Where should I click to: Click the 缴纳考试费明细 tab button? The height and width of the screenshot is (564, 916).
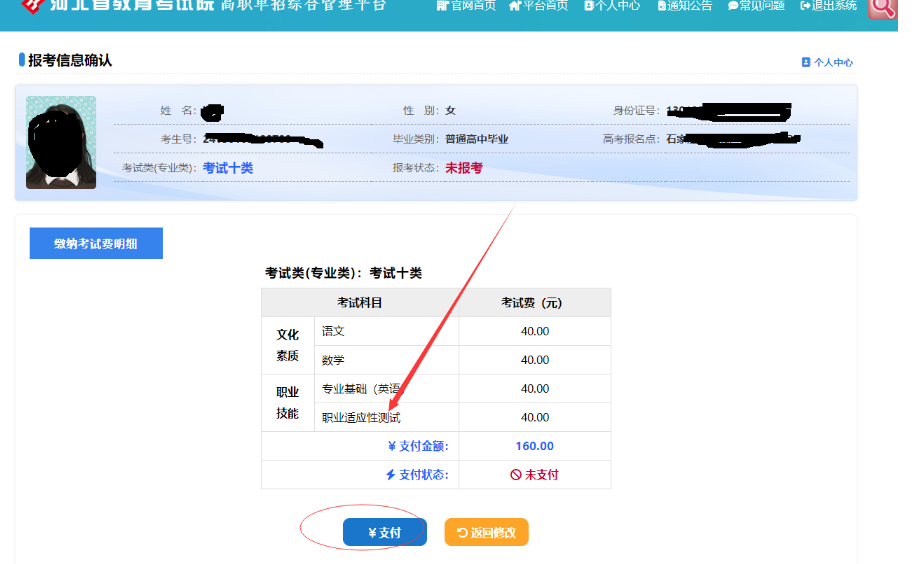click(96, 243)
